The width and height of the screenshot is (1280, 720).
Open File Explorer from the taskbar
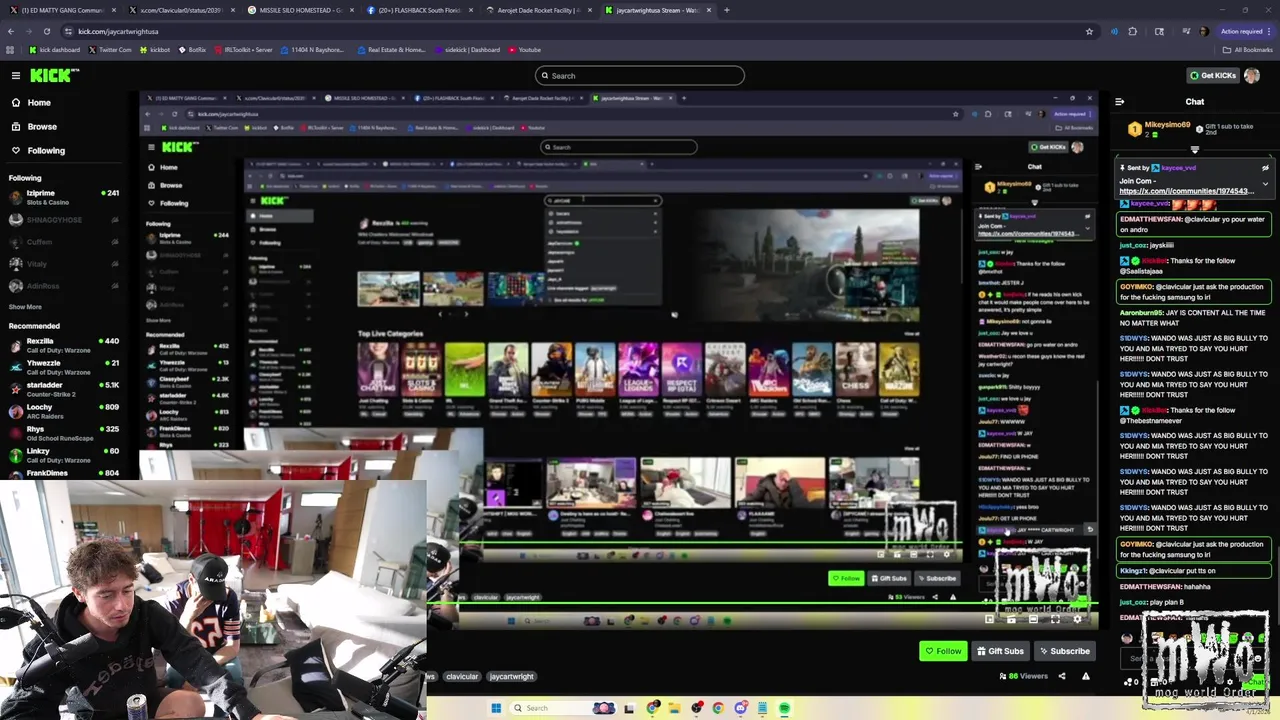tap(674, 708)
